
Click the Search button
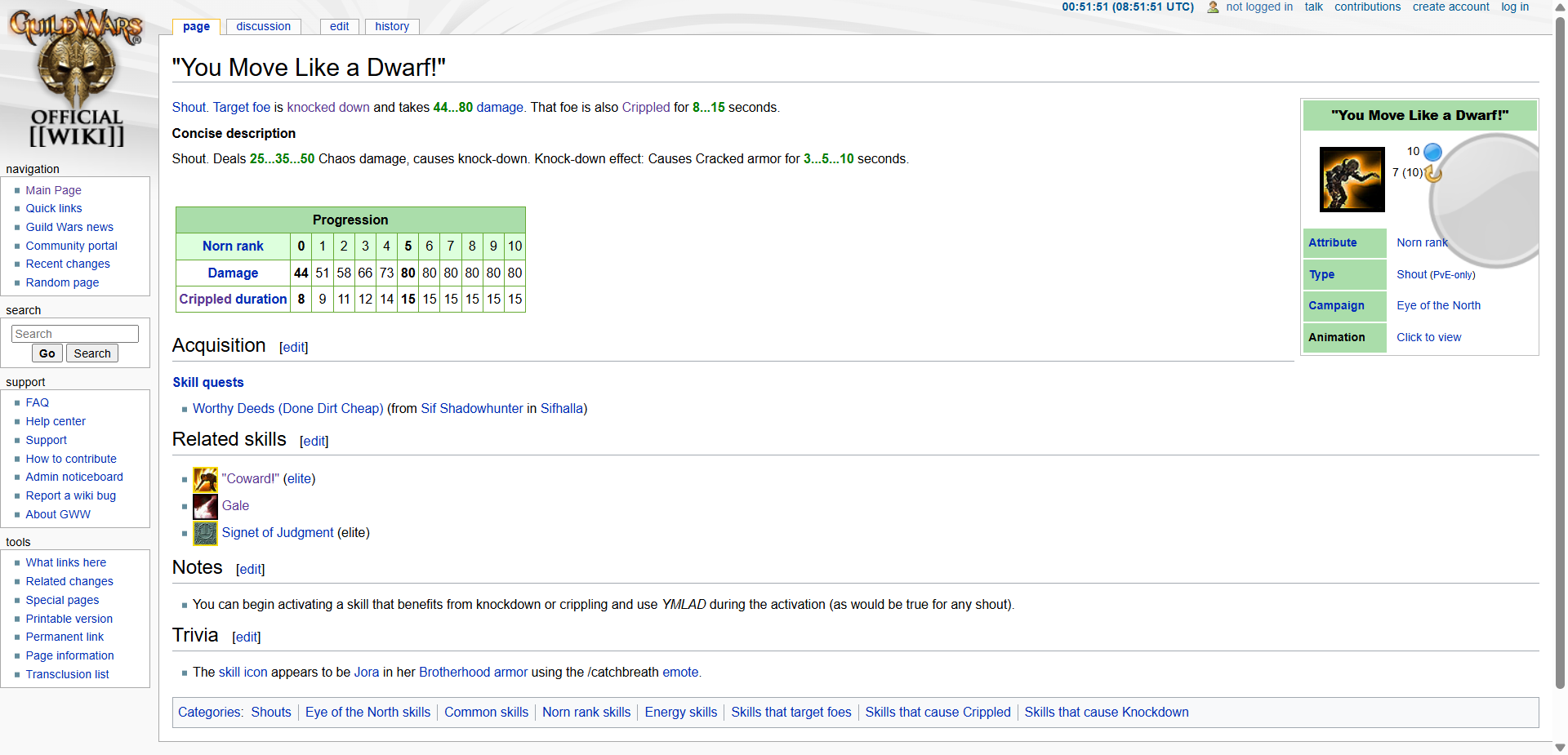coord(92,353)
